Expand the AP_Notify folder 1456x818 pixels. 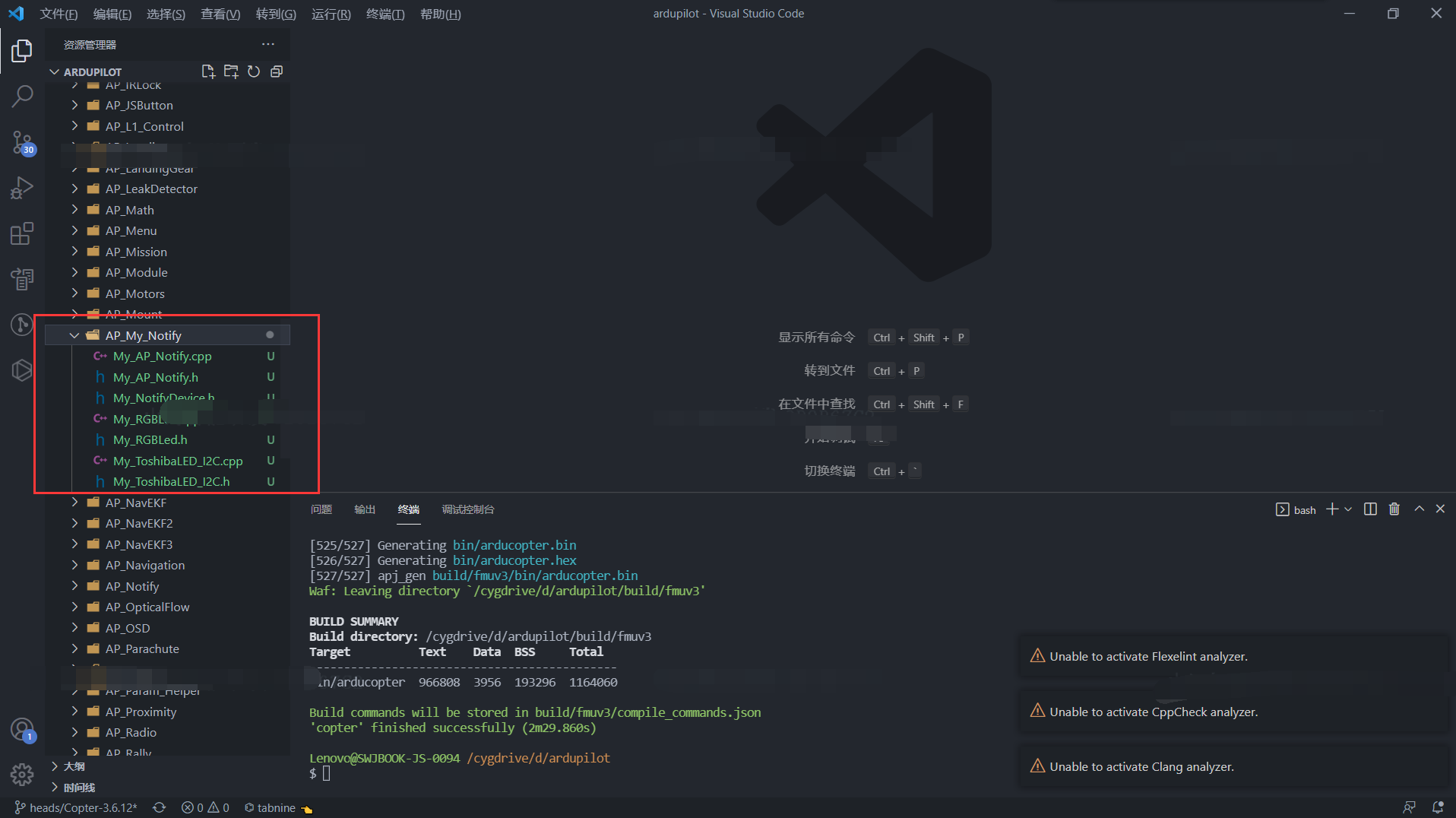tap(167, 586)
